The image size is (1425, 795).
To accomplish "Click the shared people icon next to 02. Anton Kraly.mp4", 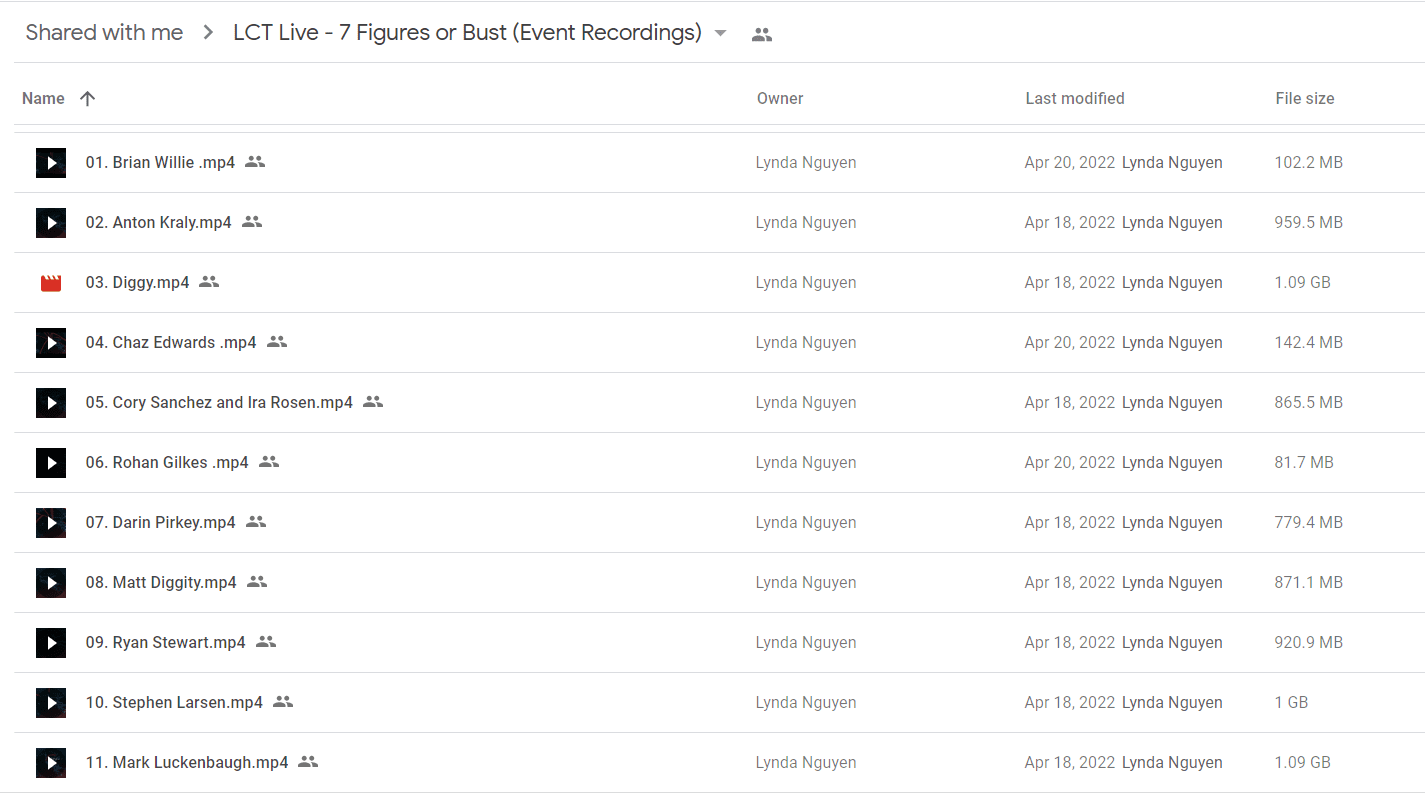I will [x=252, y=222].
